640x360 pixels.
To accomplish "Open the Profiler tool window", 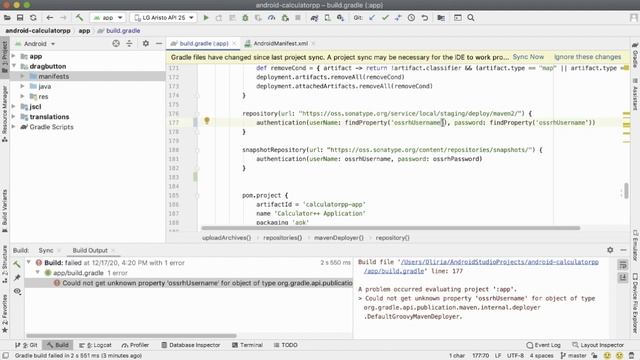I will coord(135,345).
